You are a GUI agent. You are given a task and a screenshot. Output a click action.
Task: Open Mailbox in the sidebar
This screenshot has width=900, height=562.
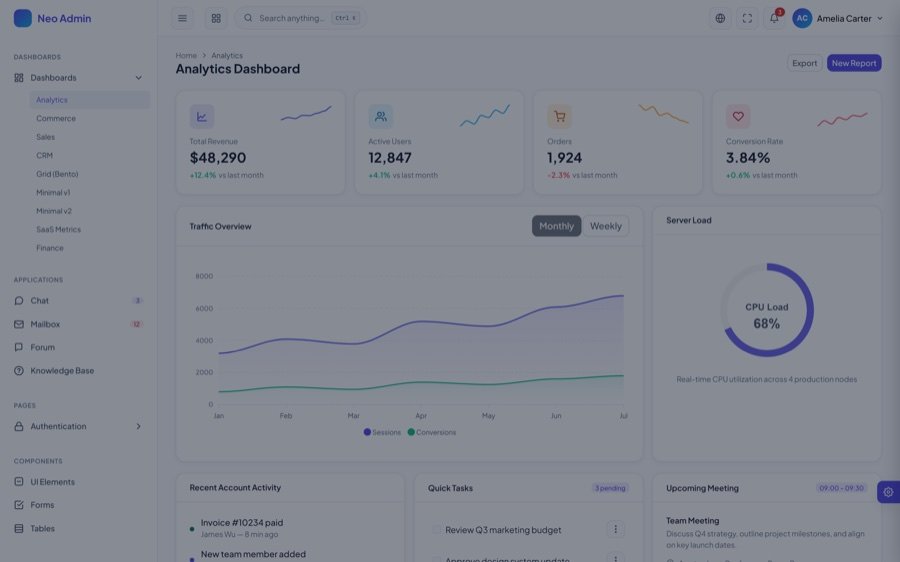point(79,324)
